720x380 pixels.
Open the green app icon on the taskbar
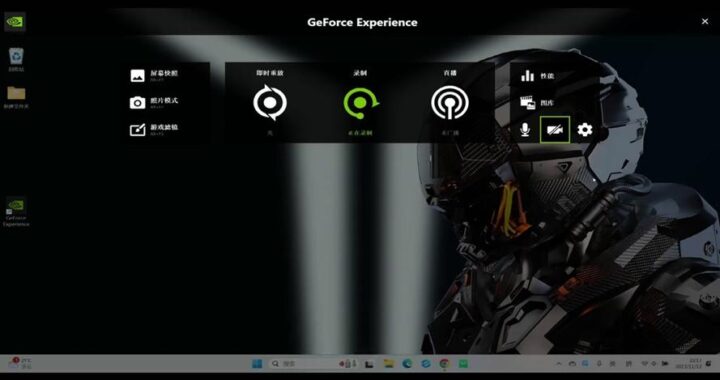tap(463, 363)
